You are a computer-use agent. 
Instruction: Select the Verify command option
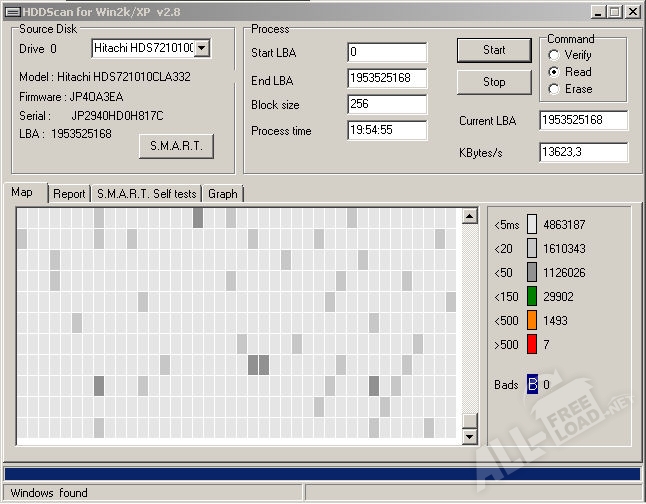pos(554,55)
